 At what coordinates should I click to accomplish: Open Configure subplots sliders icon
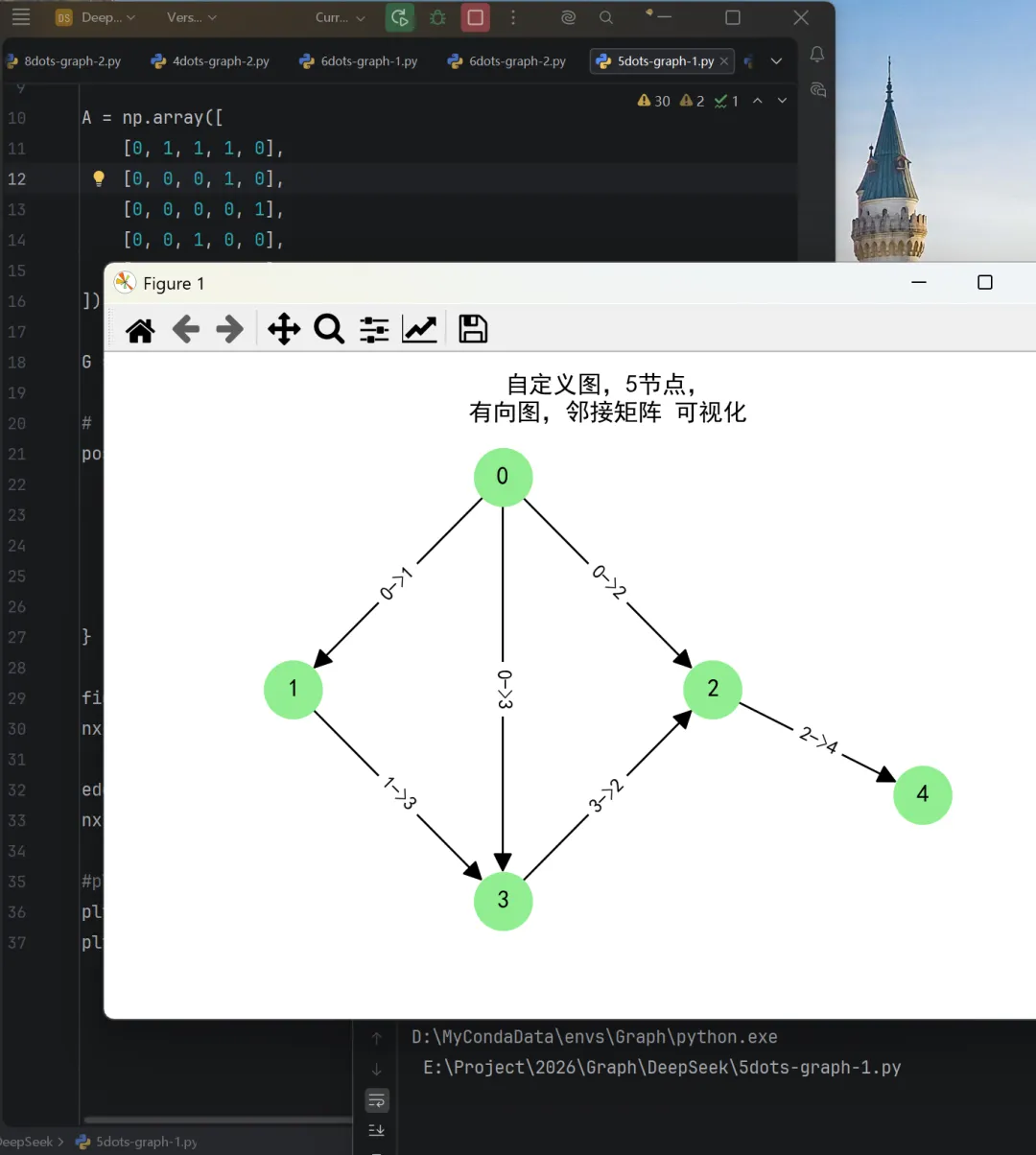tap(374, 330)
